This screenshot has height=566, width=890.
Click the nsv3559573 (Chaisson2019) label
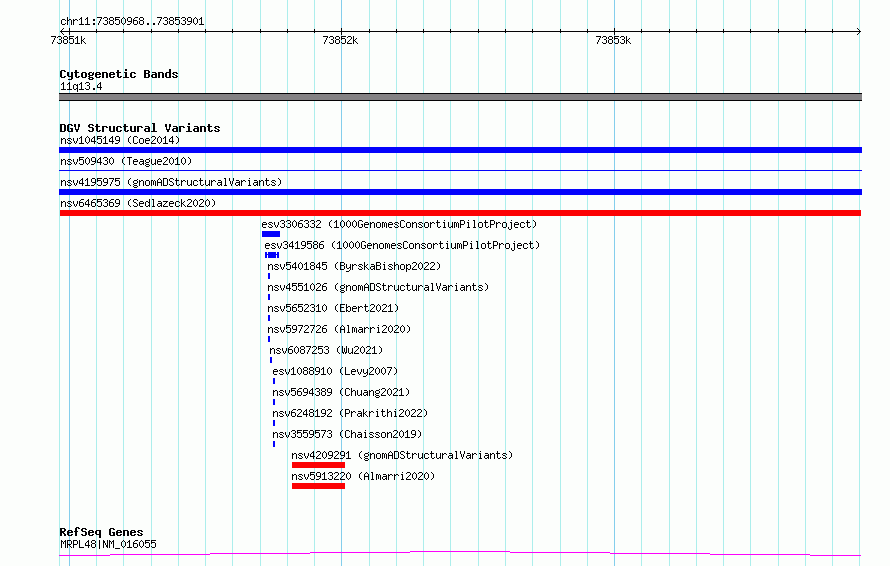pyautogui.click(x=347, y=434)
